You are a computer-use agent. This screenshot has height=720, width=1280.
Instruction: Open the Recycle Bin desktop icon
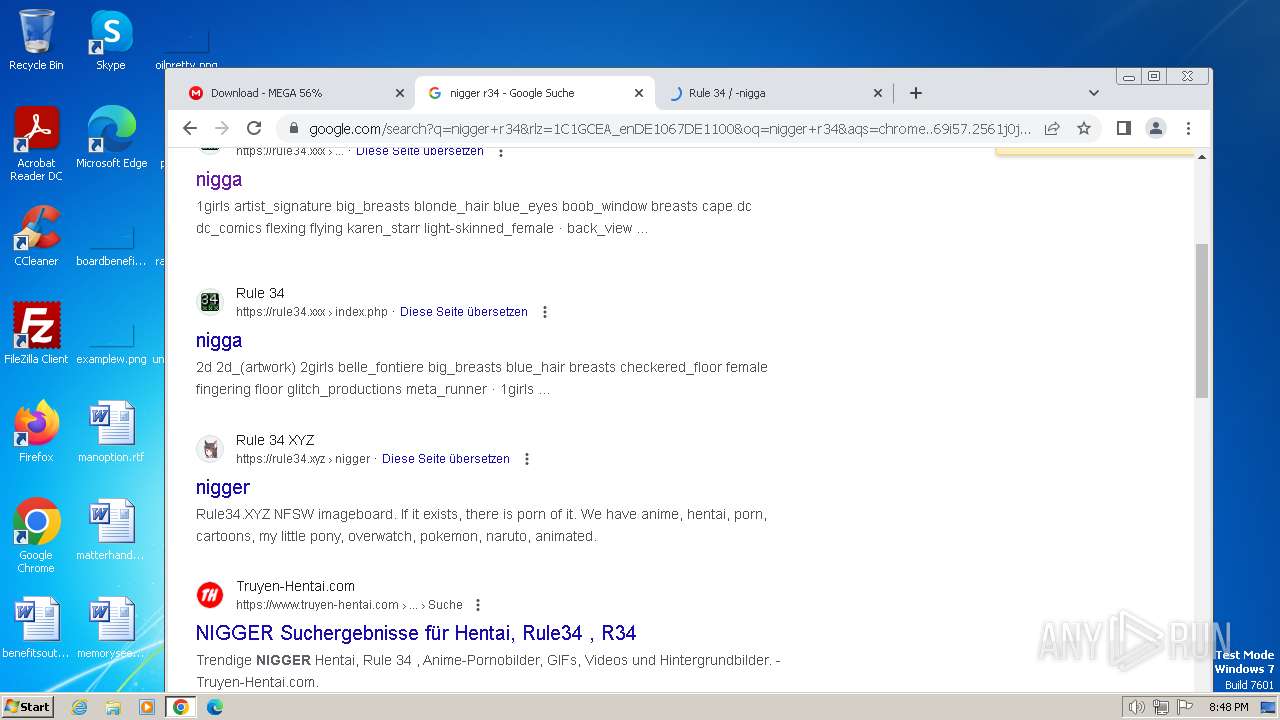(36, 40)
